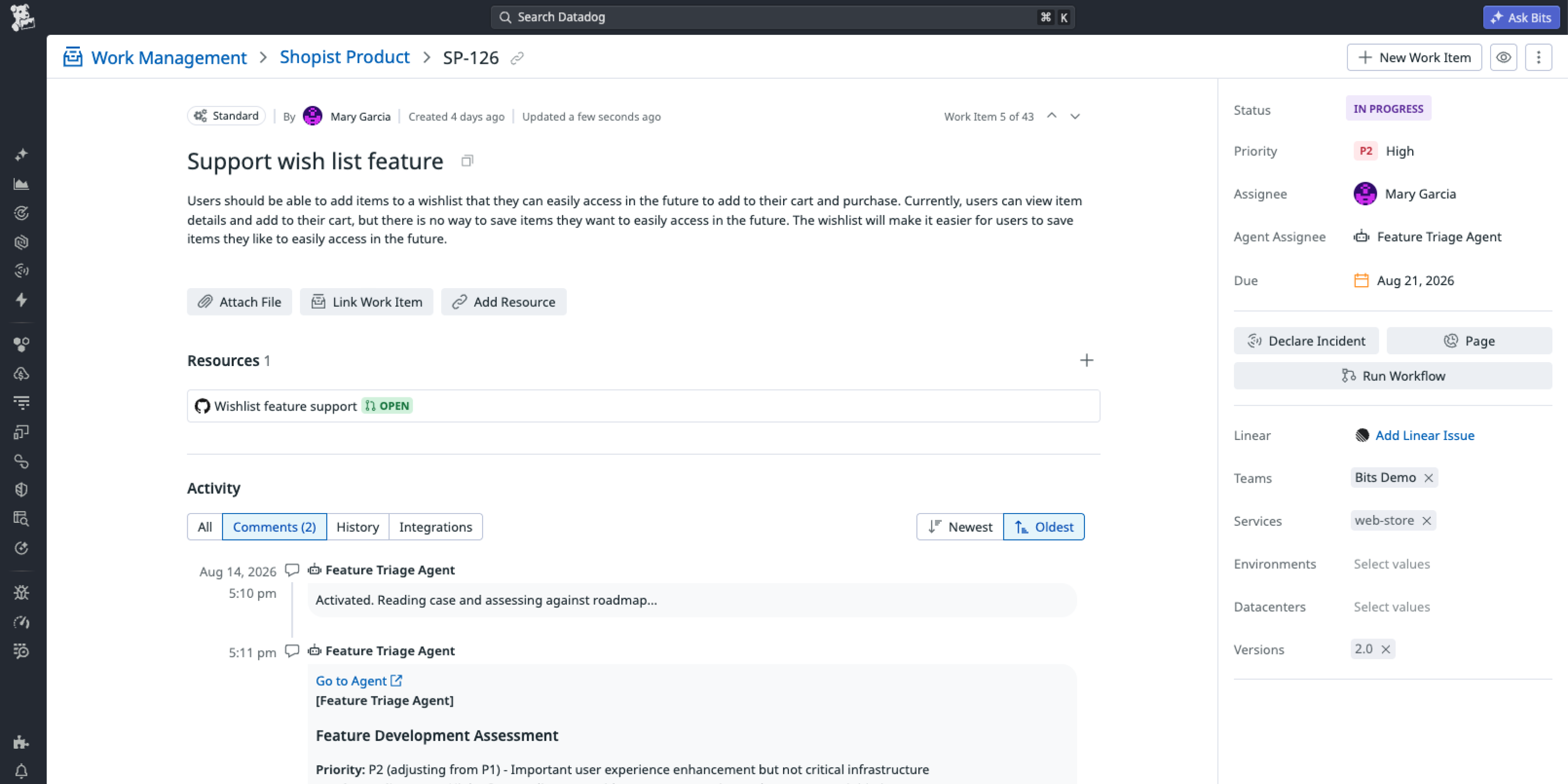Screen dimensions: 1568x784
Task: Click the Add Linear Issue link
Action: tap(1424, 435)
